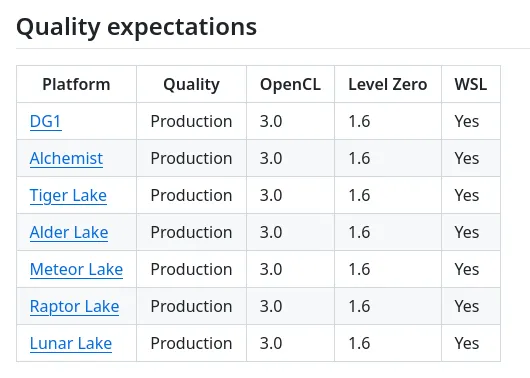Open the DG1 platform link
The width and height of the screenshot is (530, 378).
45,121
